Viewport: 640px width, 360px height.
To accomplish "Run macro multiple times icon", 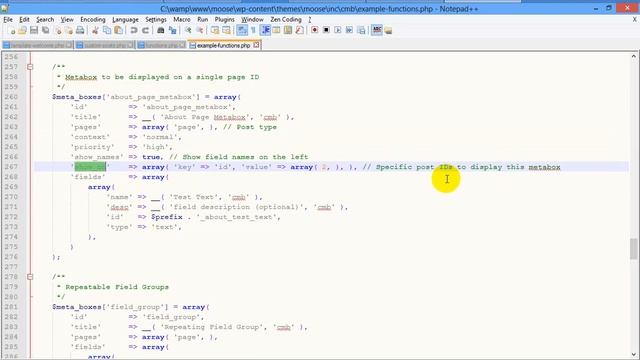I will pos(349,31).
